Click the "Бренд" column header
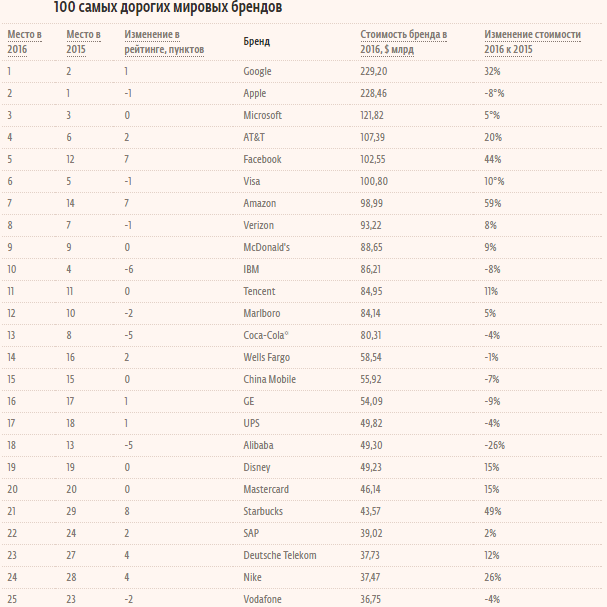 point(256,42)
